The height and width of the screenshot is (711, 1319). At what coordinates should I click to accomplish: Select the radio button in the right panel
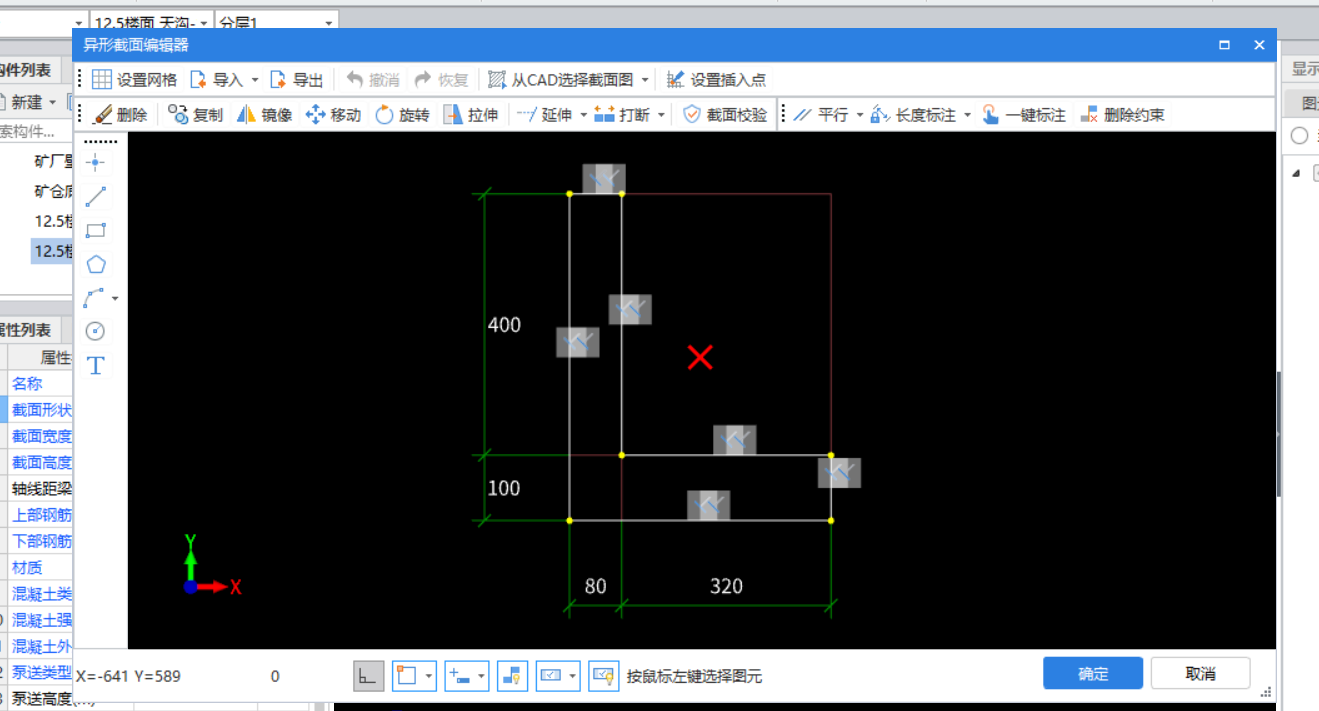pos(1299,136)
